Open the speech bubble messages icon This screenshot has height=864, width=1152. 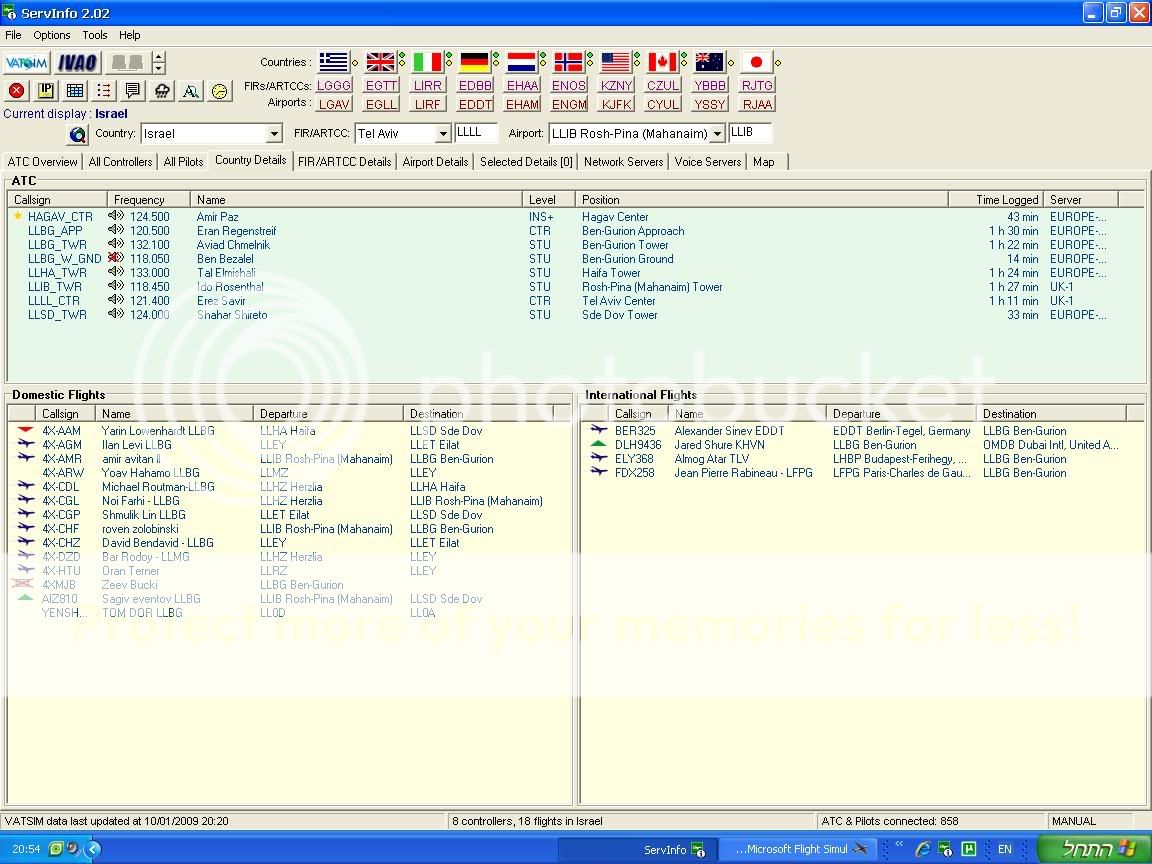(x=133, y=91)
